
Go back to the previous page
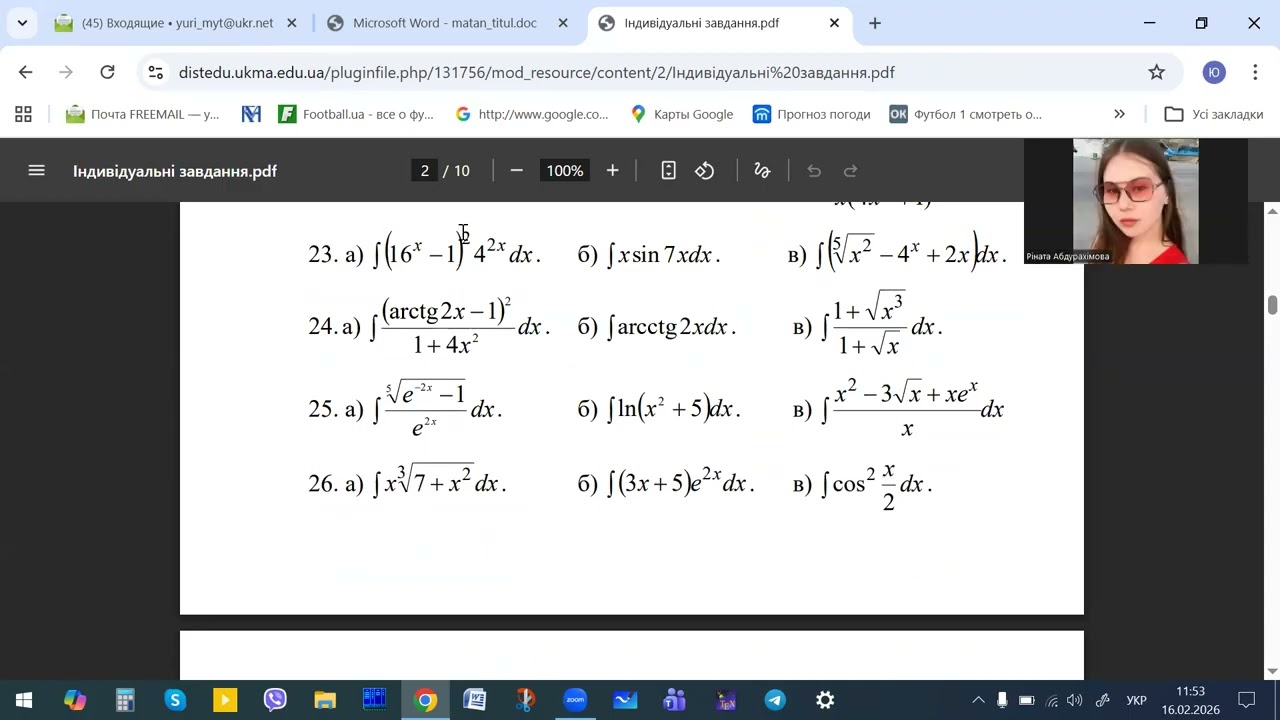coord(26,72)
